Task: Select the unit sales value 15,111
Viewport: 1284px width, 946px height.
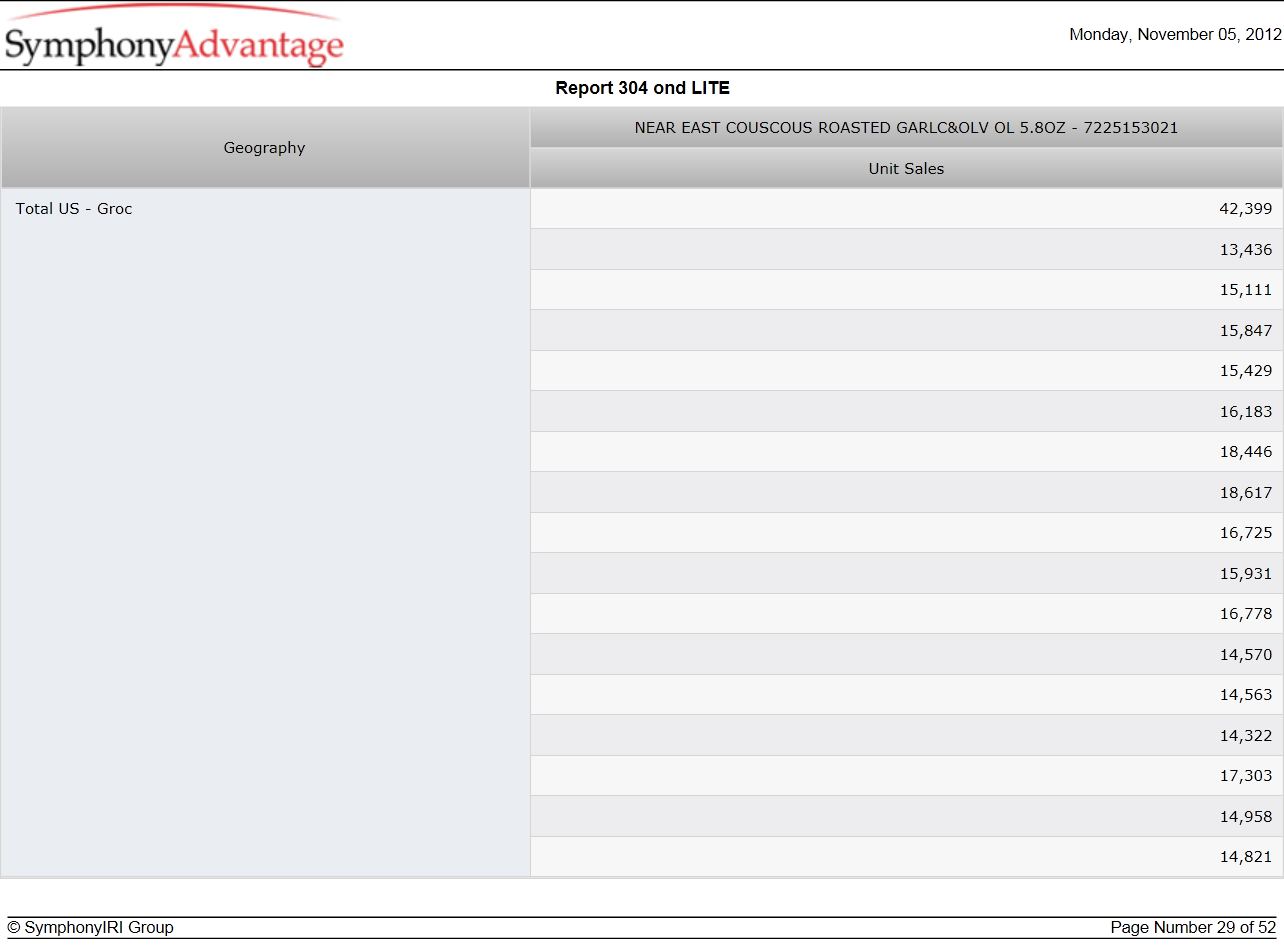Action: pos(1245,290)
